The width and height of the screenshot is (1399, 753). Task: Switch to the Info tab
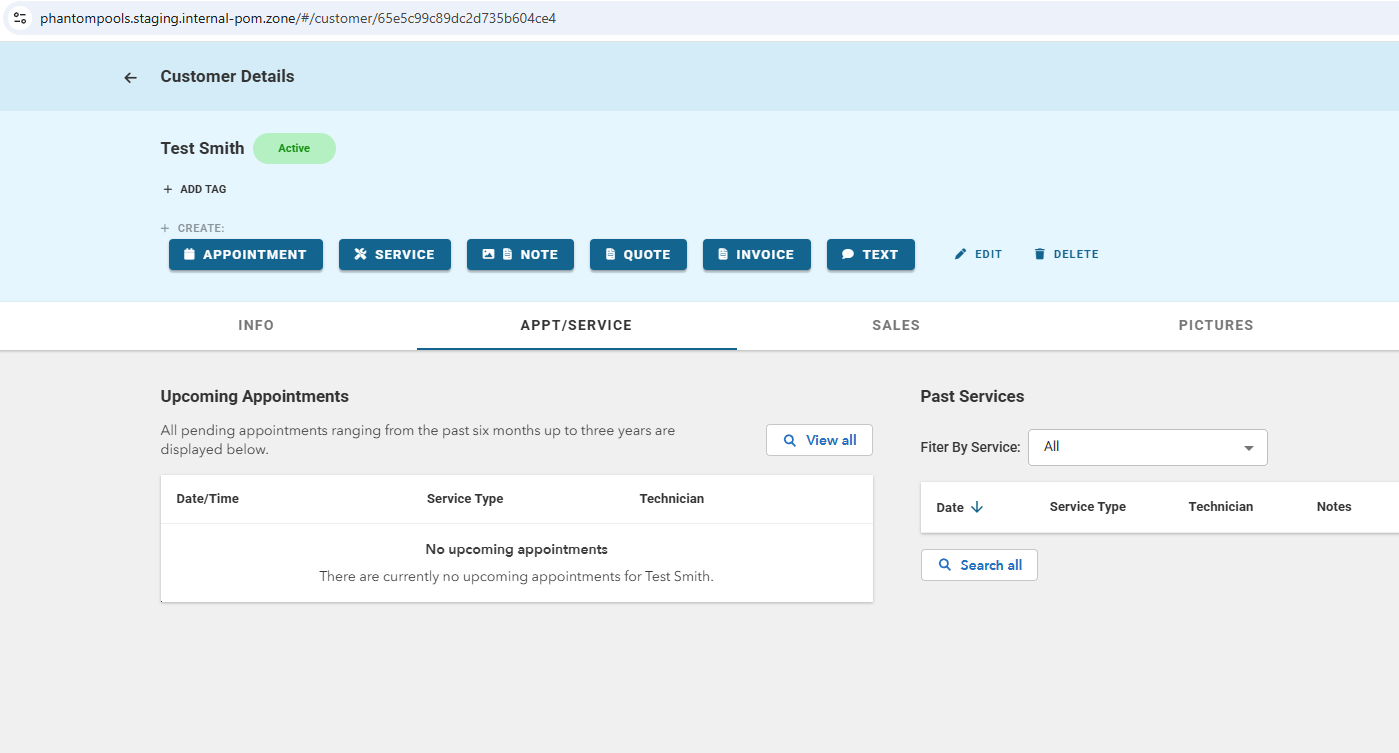point(256,325)
